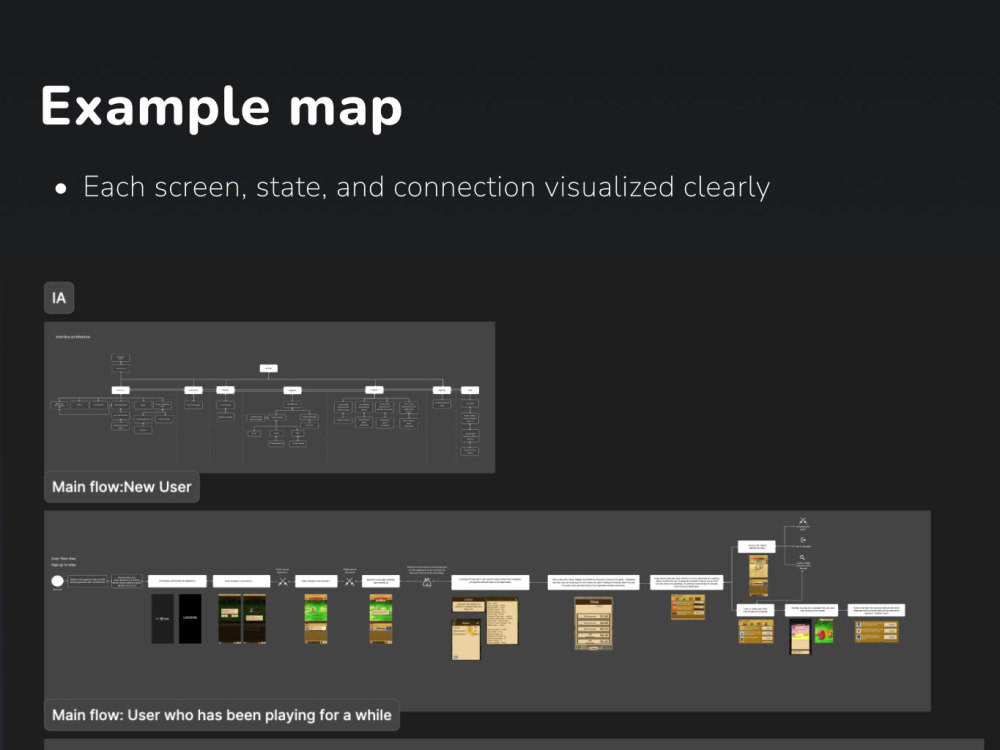The width and height of the screenshot is (1000, 750).
Task: Click the IA frame label
Action: [x=59, y=298]
